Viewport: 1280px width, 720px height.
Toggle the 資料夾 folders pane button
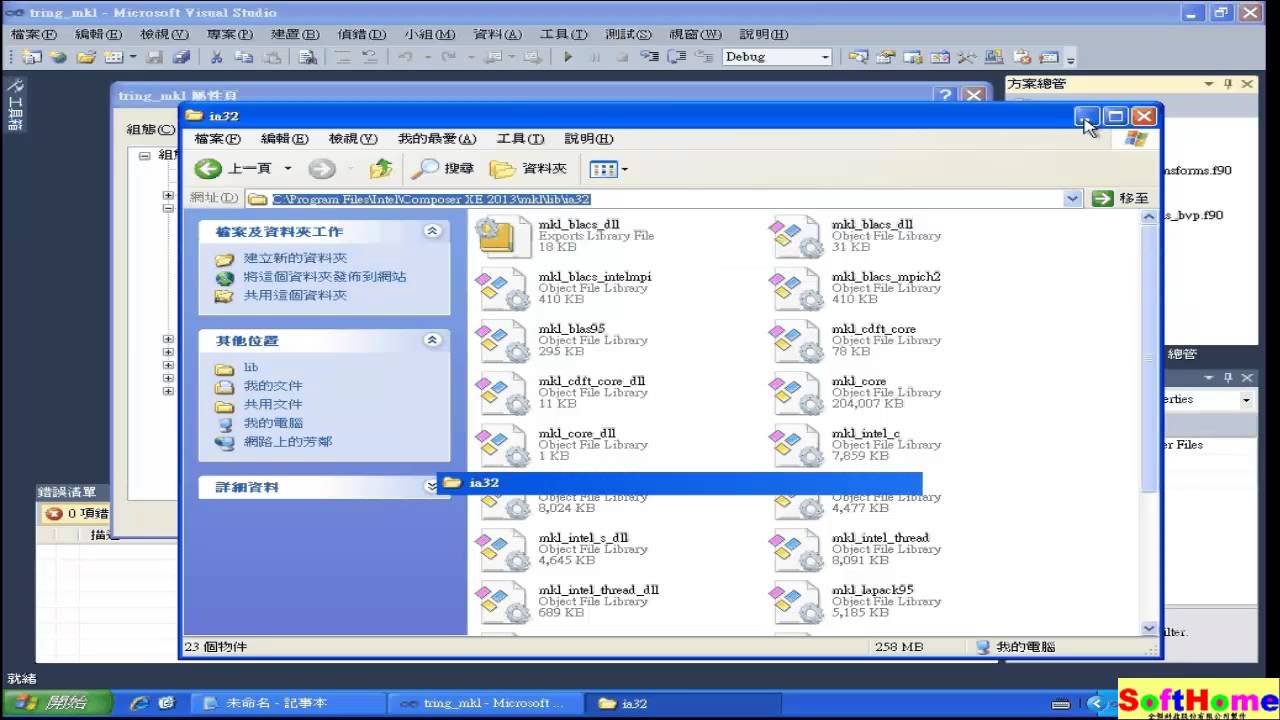point(530,169)
